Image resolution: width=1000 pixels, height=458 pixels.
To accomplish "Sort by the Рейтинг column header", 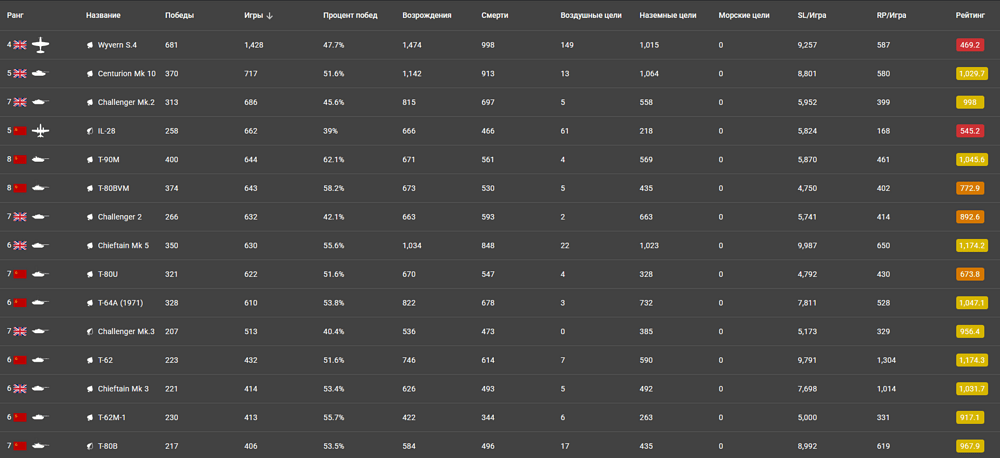I will point(971,16).
